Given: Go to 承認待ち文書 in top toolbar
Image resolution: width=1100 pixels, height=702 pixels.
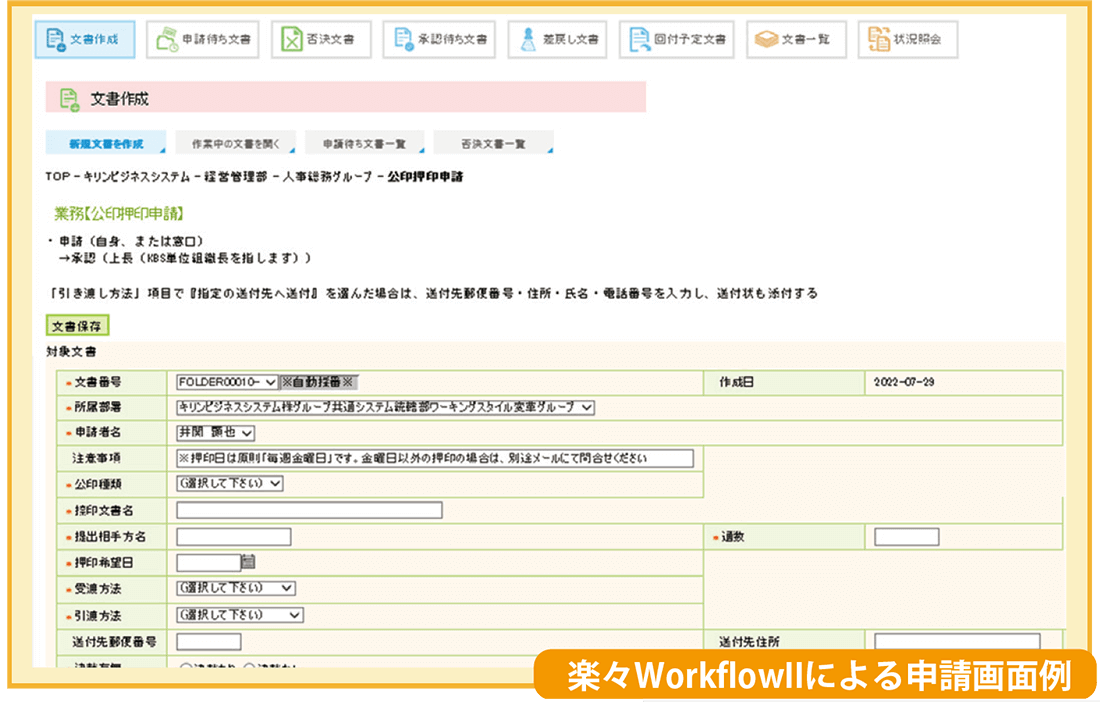Looking at the screenshot, I should click(x=439, y=39).
